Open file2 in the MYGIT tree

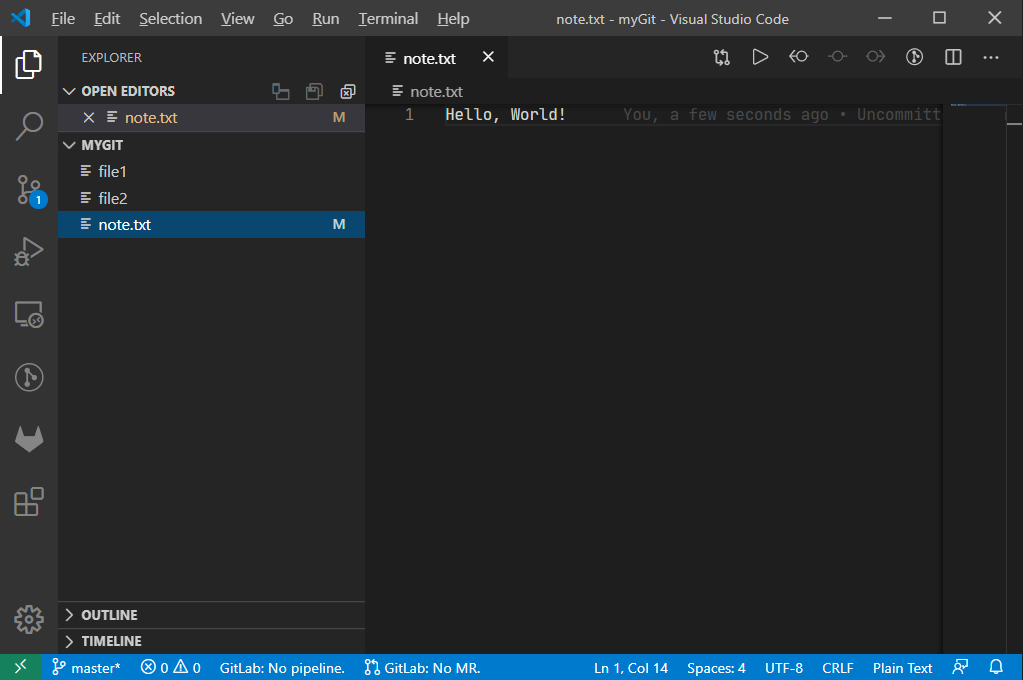click(211, 198)
